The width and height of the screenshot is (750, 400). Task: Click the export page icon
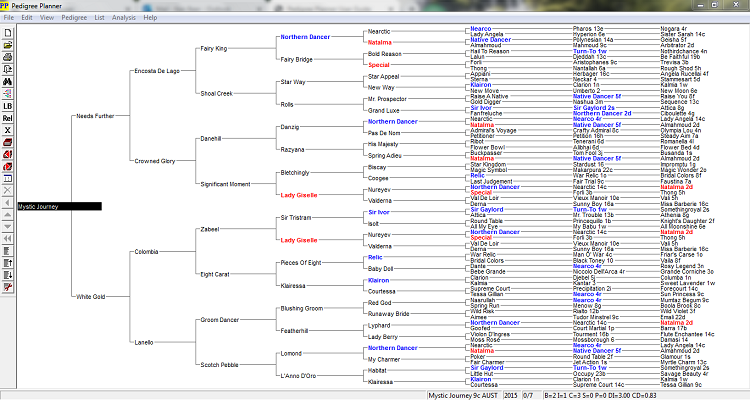click(7, 69)
